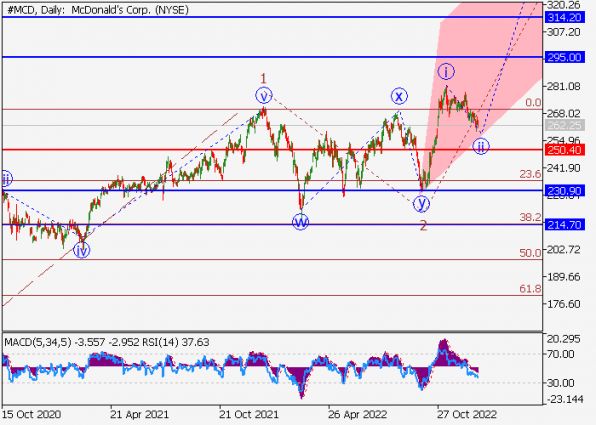Click the 230.90 blue price tag
This screenshot has height=425, width=596.
click(564, 190)
